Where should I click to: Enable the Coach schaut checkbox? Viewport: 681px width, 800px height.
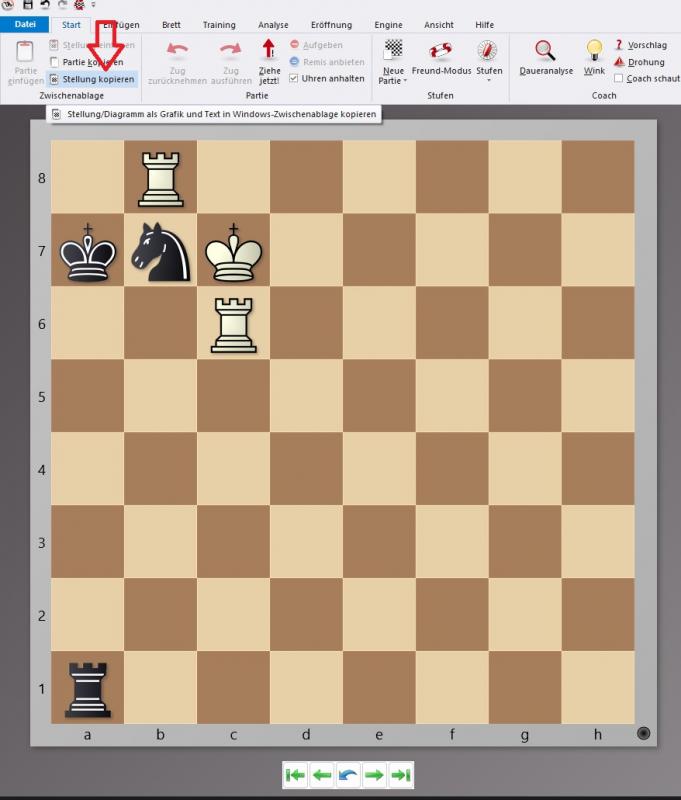(x=619, y=78)
